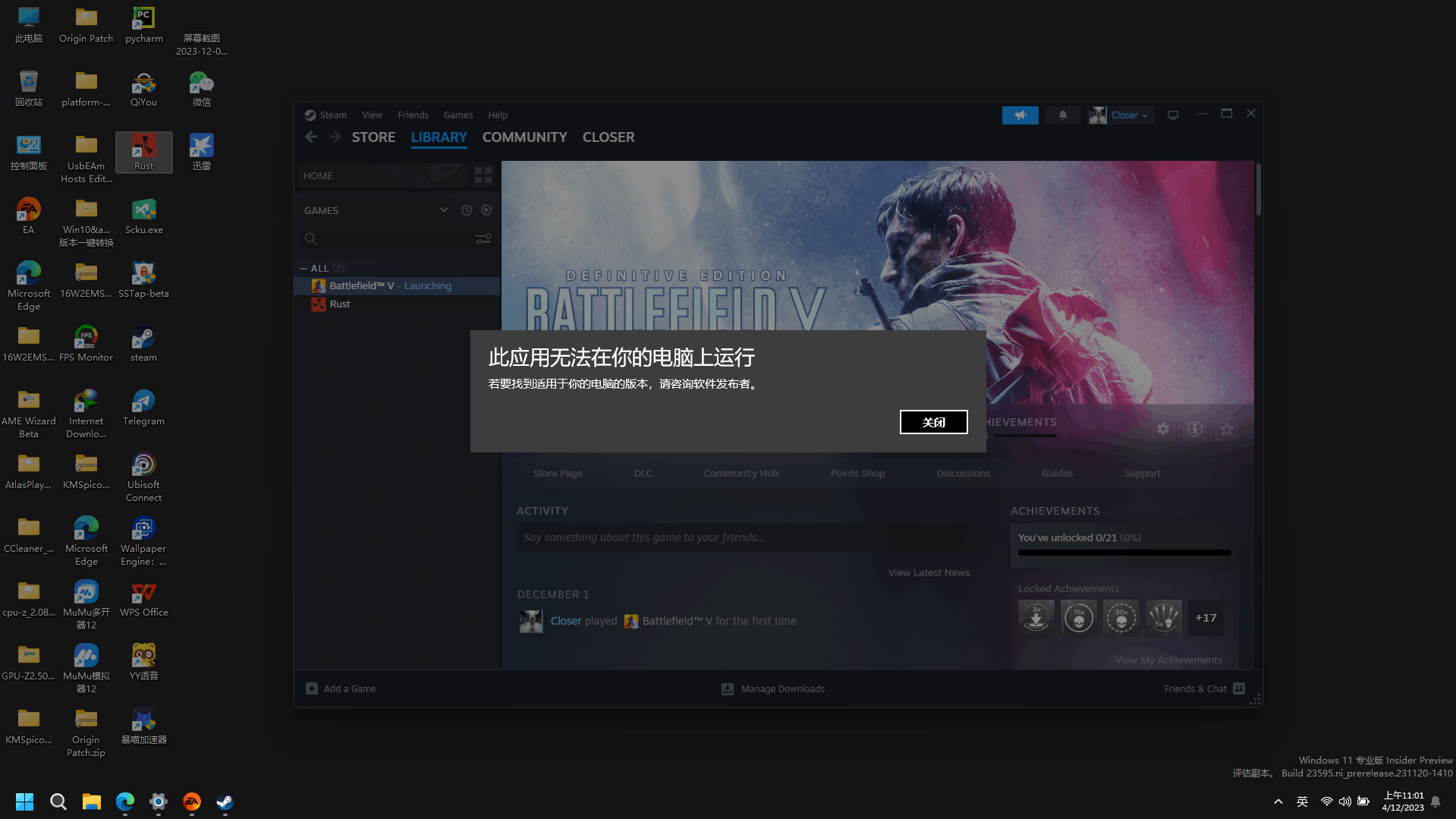
Task: Select Rust in the games list
Action: [397, 304]
